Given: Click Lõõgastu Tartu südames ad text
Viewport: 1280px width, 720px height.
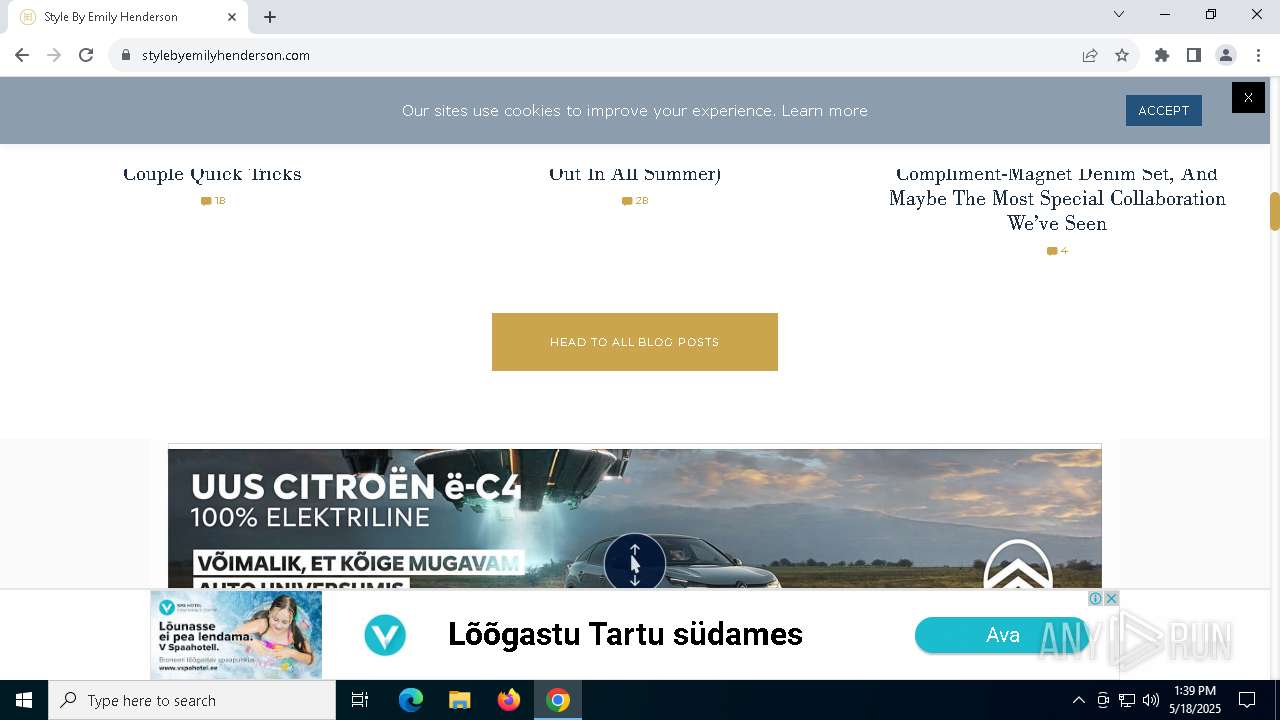Looking at the screenshot, I should click(625, 634).
